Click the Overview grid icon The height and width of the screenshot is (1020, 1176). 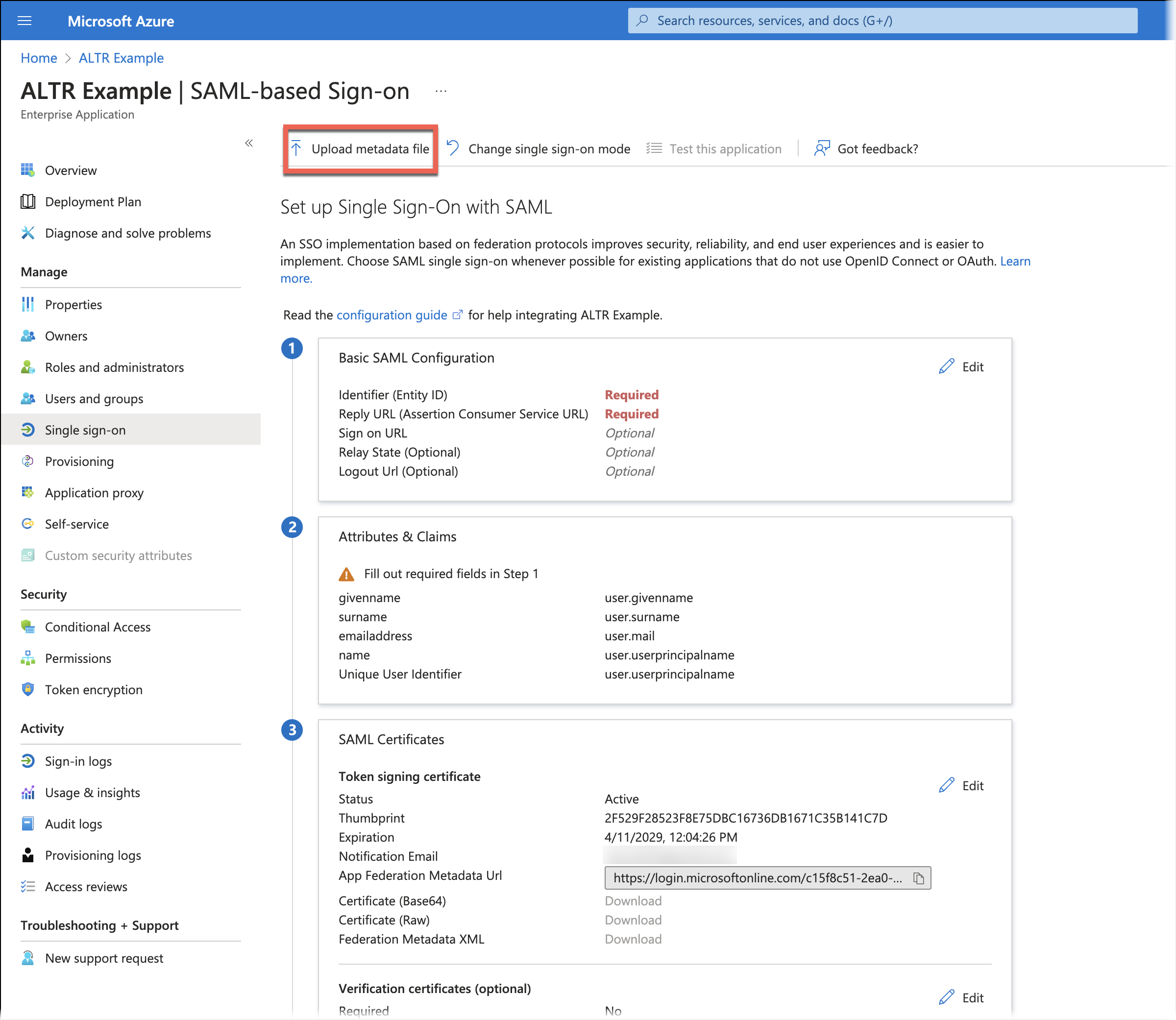[28, 170]
